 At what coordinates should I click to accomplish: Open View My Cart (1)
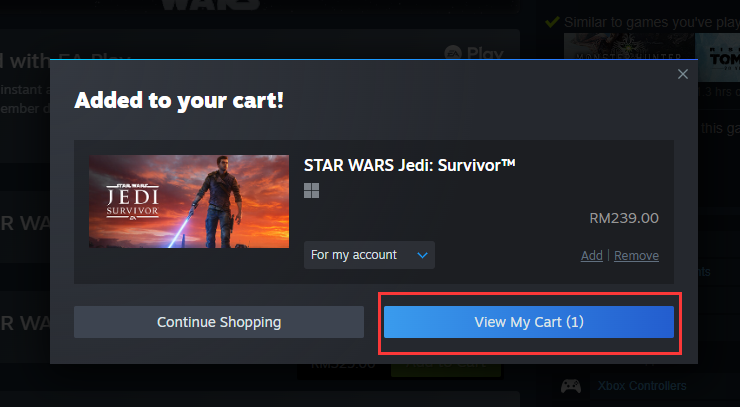[x=529, y=322]
